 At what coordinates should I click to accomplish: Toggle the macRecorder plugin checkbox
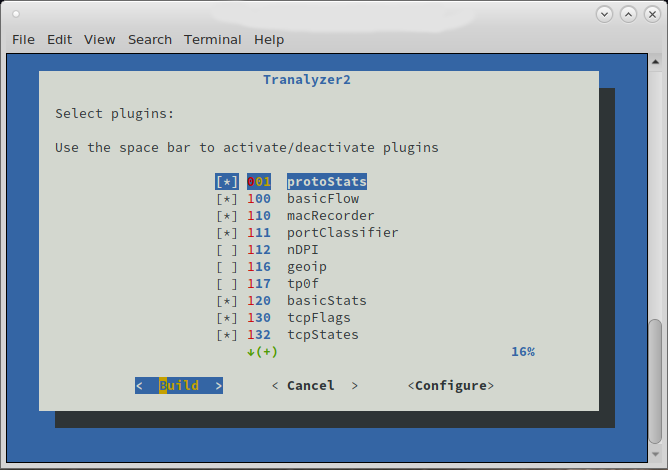(227, 216)
